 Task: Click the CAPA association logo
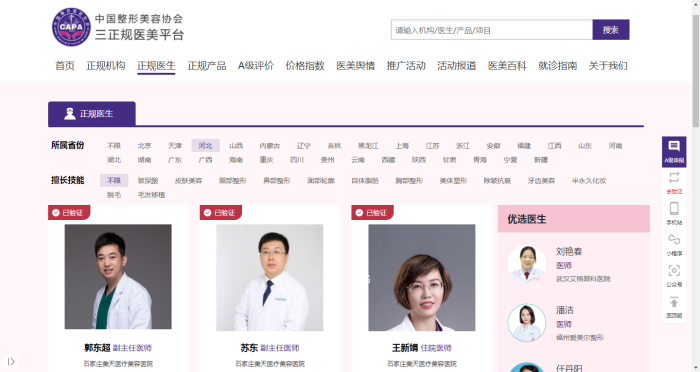[x=71, y=27]
